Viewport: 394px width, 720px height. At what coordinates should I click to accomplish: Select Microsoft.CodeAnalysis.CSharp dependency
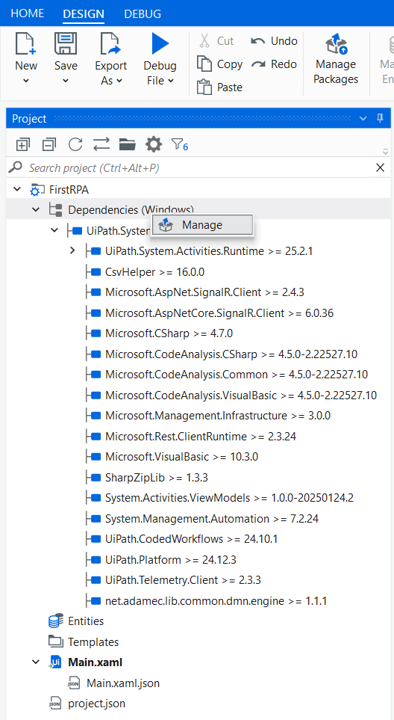(231, 354)
